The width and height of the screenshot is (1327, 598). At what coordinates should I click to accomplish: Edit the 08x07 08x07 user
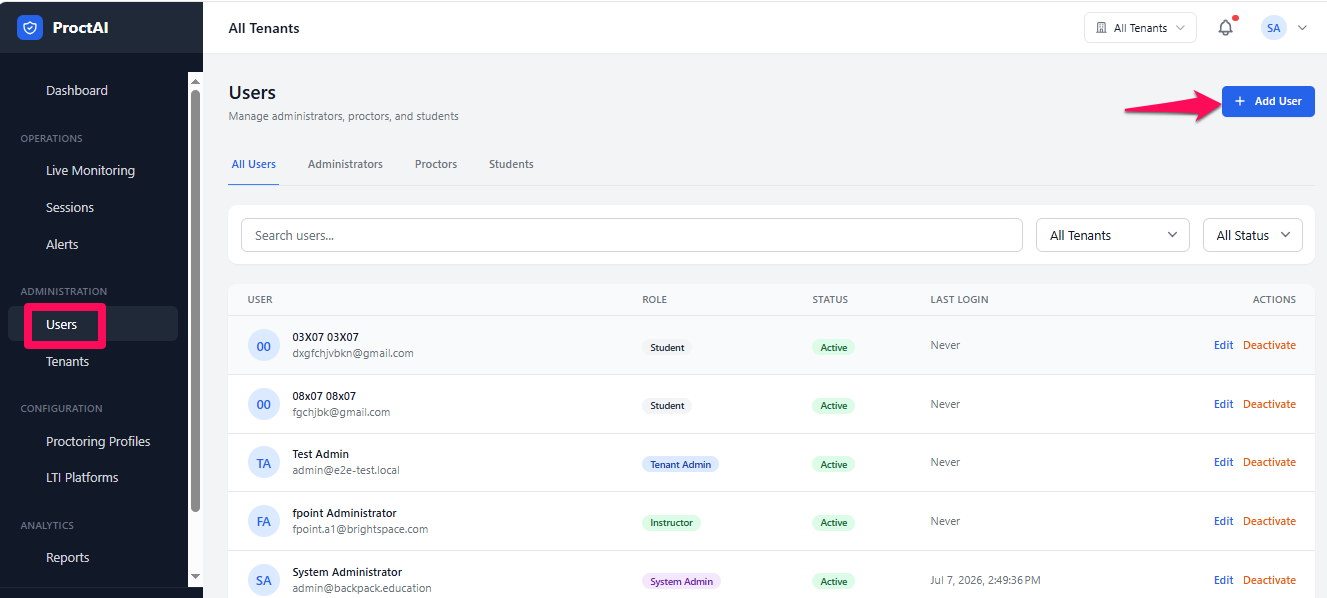pos(1223,404)
